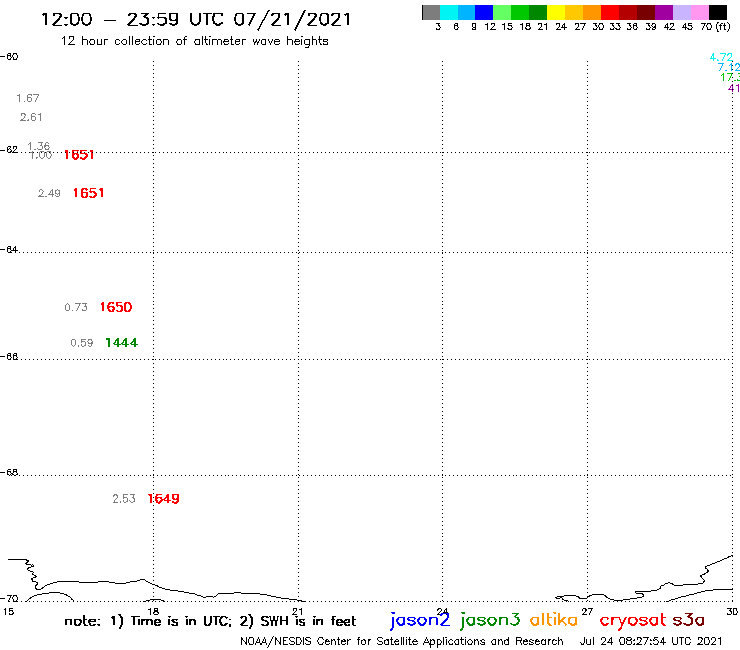Select the lavender legend color swatch

pyautogui.click(x=682, y=12)
